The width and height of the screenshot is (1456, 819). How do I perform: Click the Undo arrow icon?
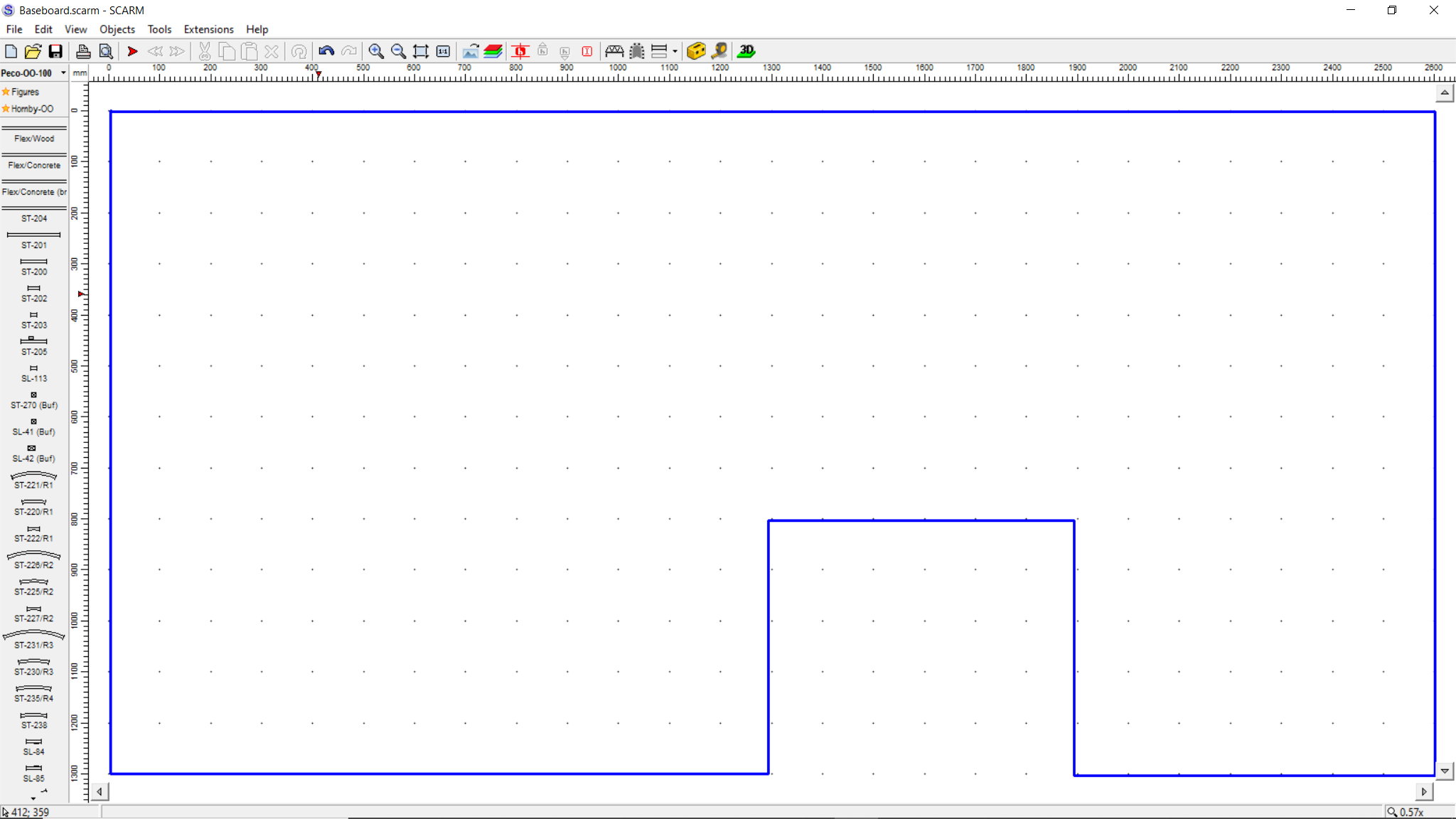(326, 51)
